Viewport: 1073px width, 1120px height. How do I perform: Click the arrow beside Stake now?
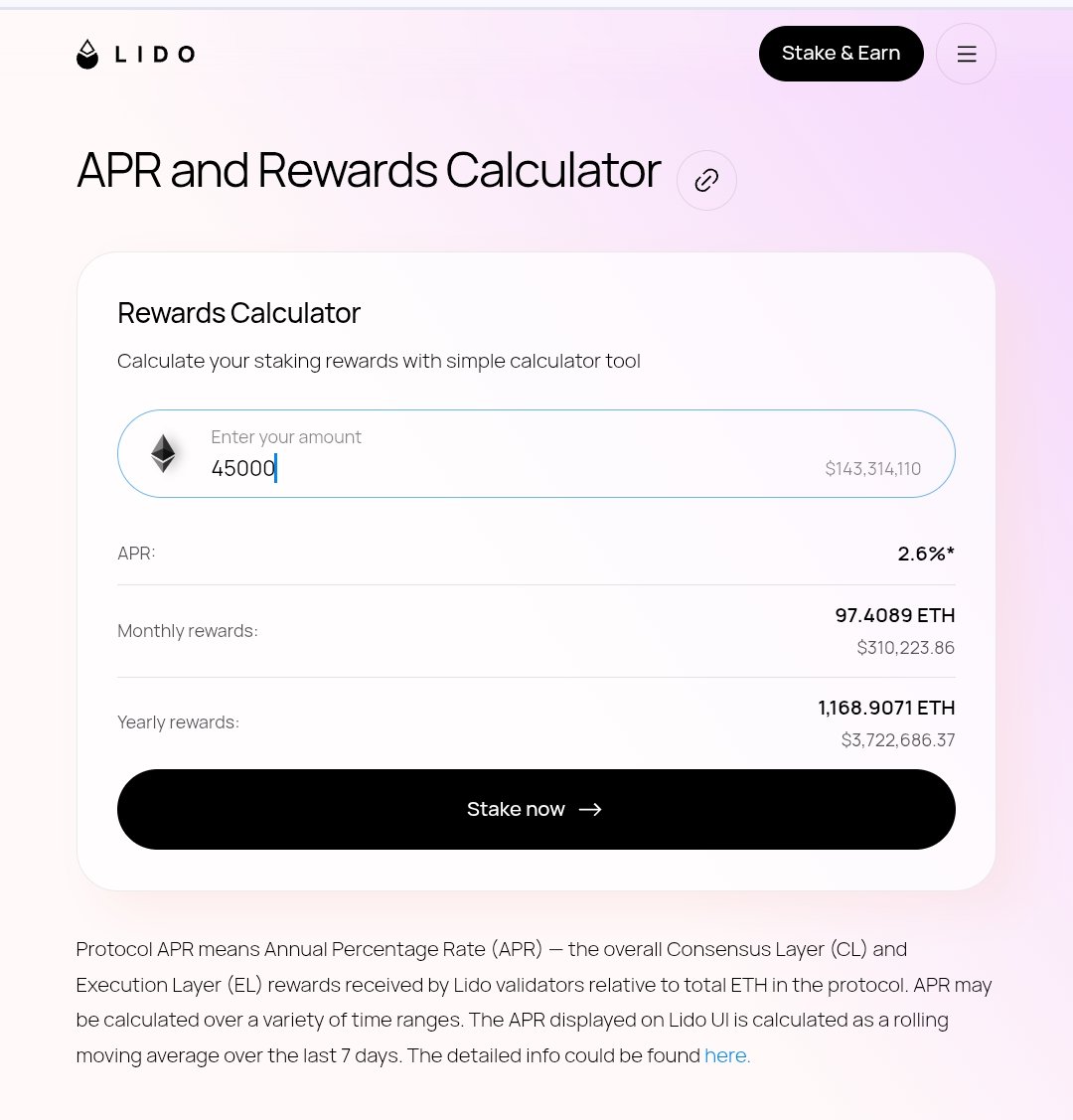[x=590, y=809]
